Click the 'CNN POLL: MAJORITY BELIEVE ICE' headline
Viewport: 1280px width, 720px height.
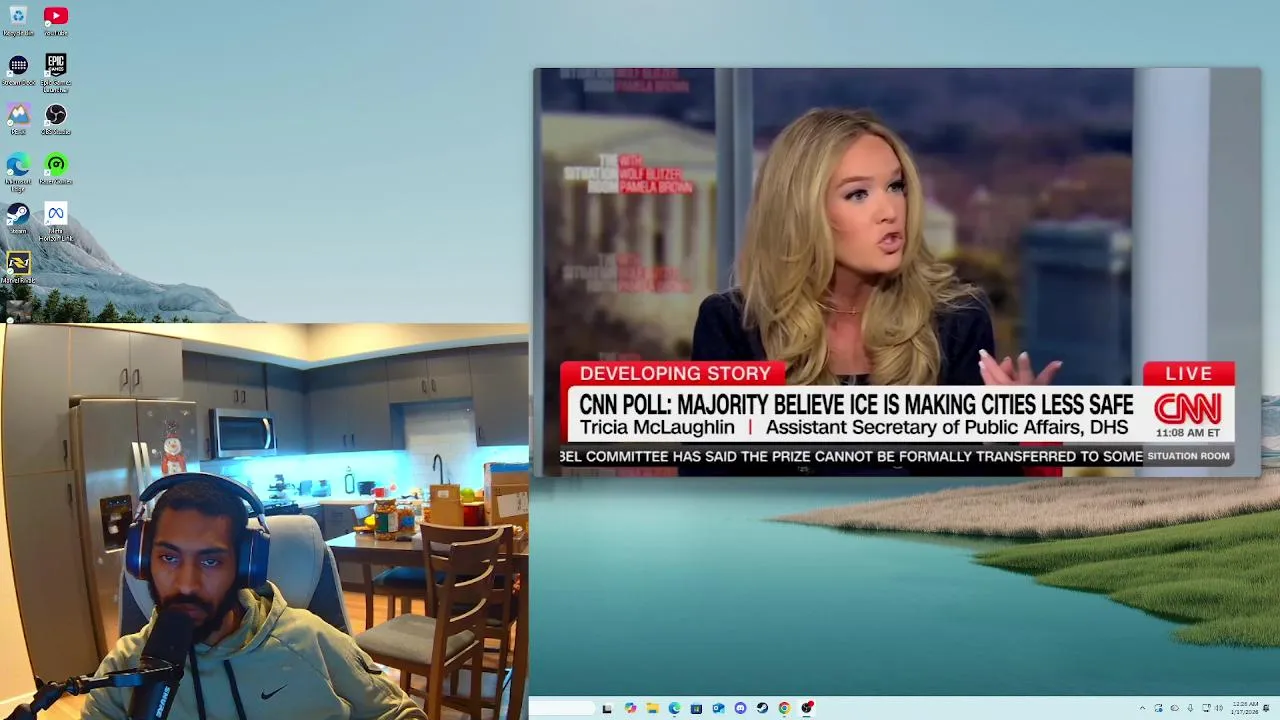tap(856, 405)
